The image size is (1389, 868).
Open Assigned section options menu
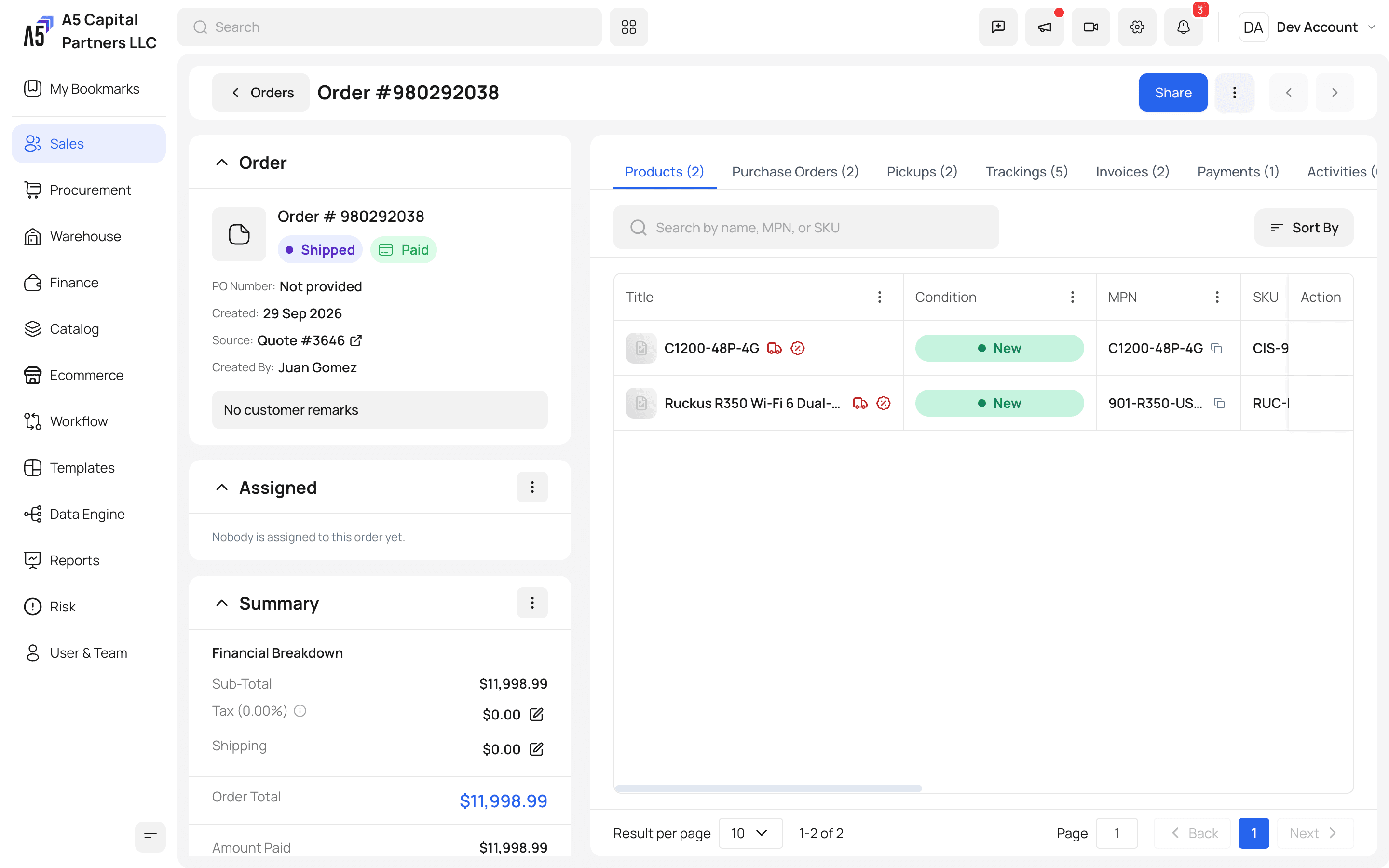[532, 488]
